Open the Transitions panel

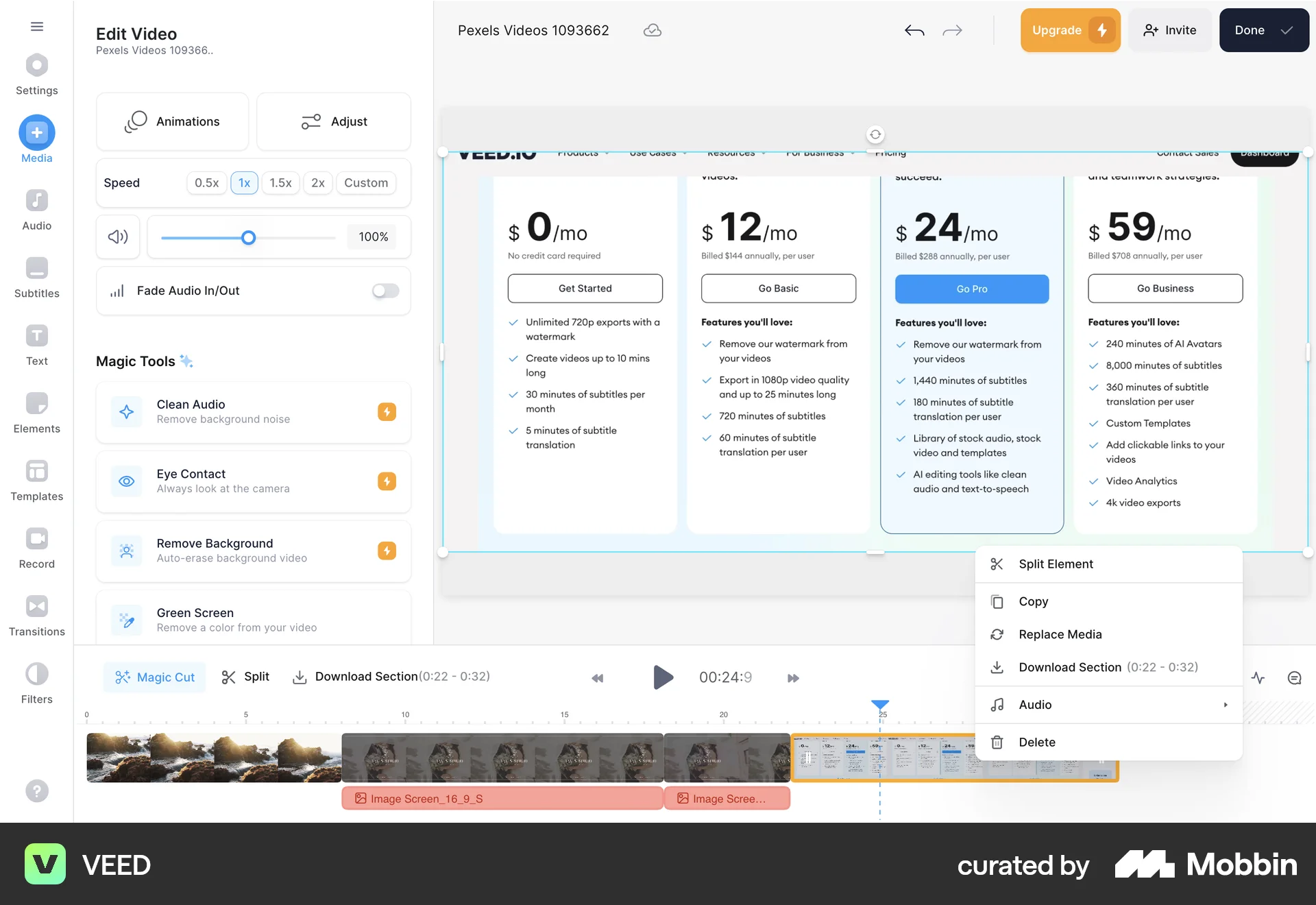[x=36, y=613]
